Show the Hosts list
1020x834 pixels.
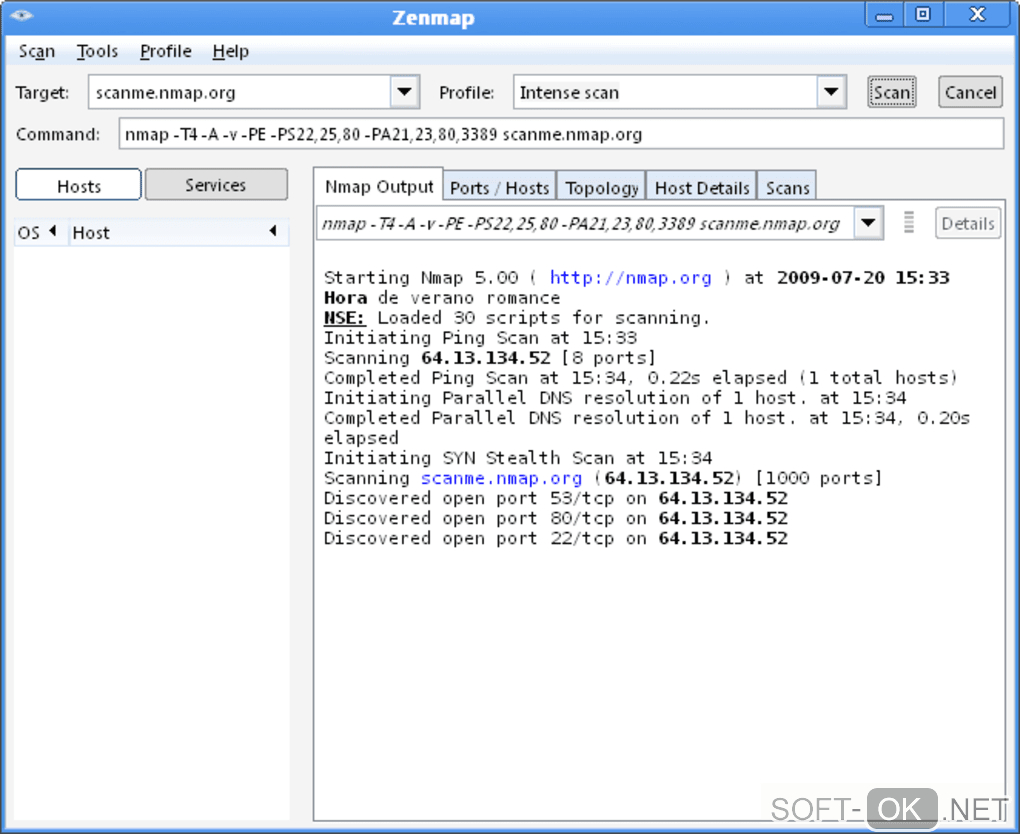pyautogui.click(x=78, y=185)
